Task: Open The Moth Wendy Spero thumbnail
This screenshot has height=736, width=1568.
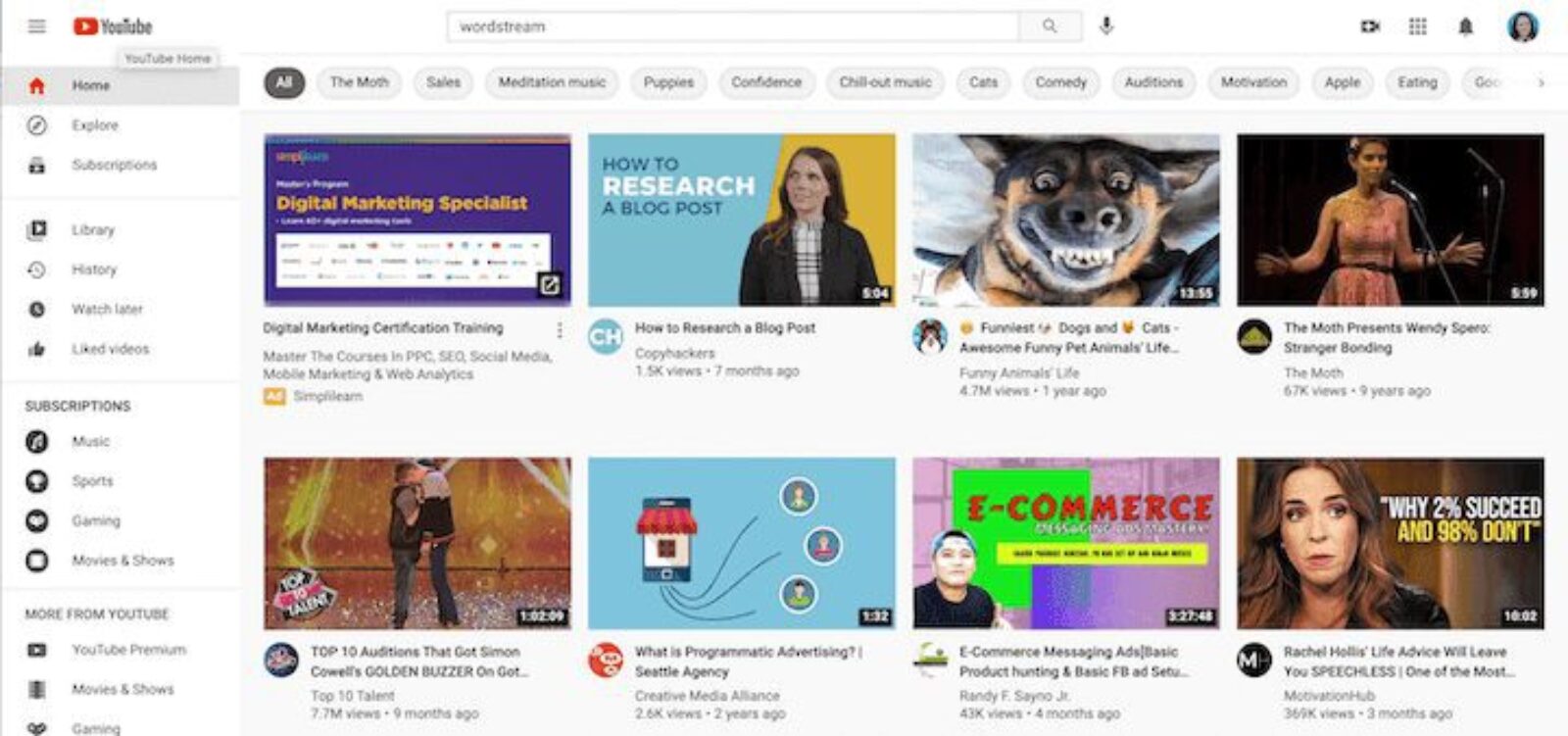Action: 1391,221
